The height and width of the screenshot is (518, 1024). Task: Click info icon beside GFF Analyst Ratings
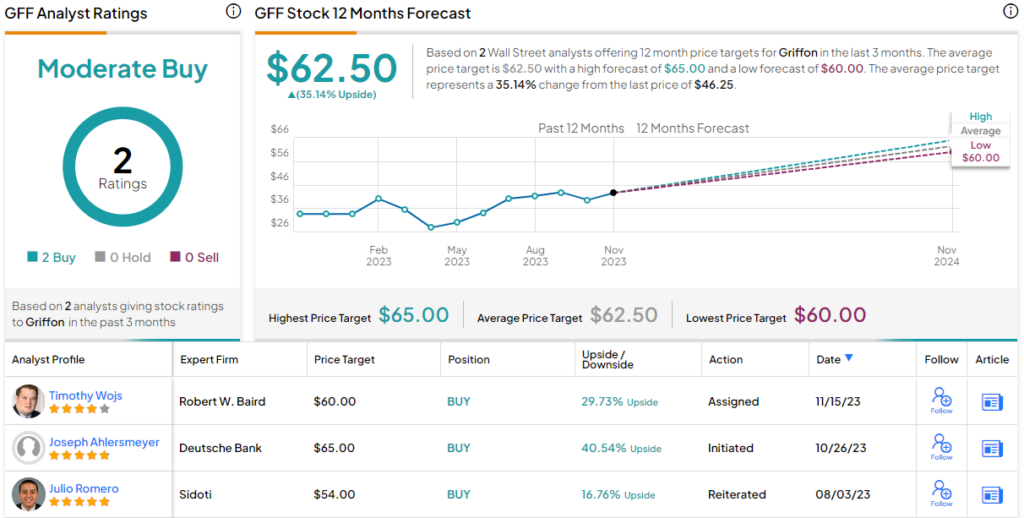pos(233,12)
